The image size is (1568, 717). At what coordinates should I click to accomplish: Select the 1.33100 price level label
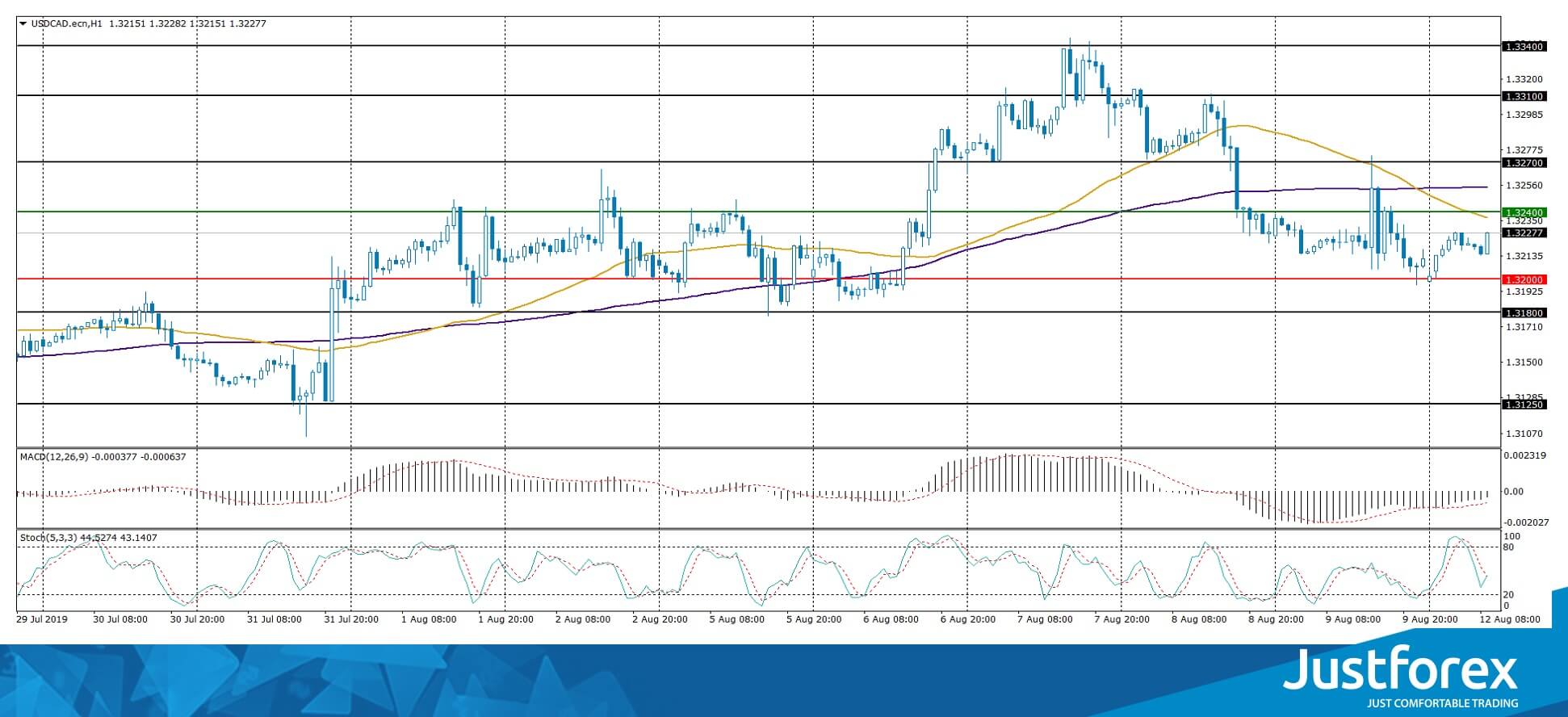[x=1524, y=96]
